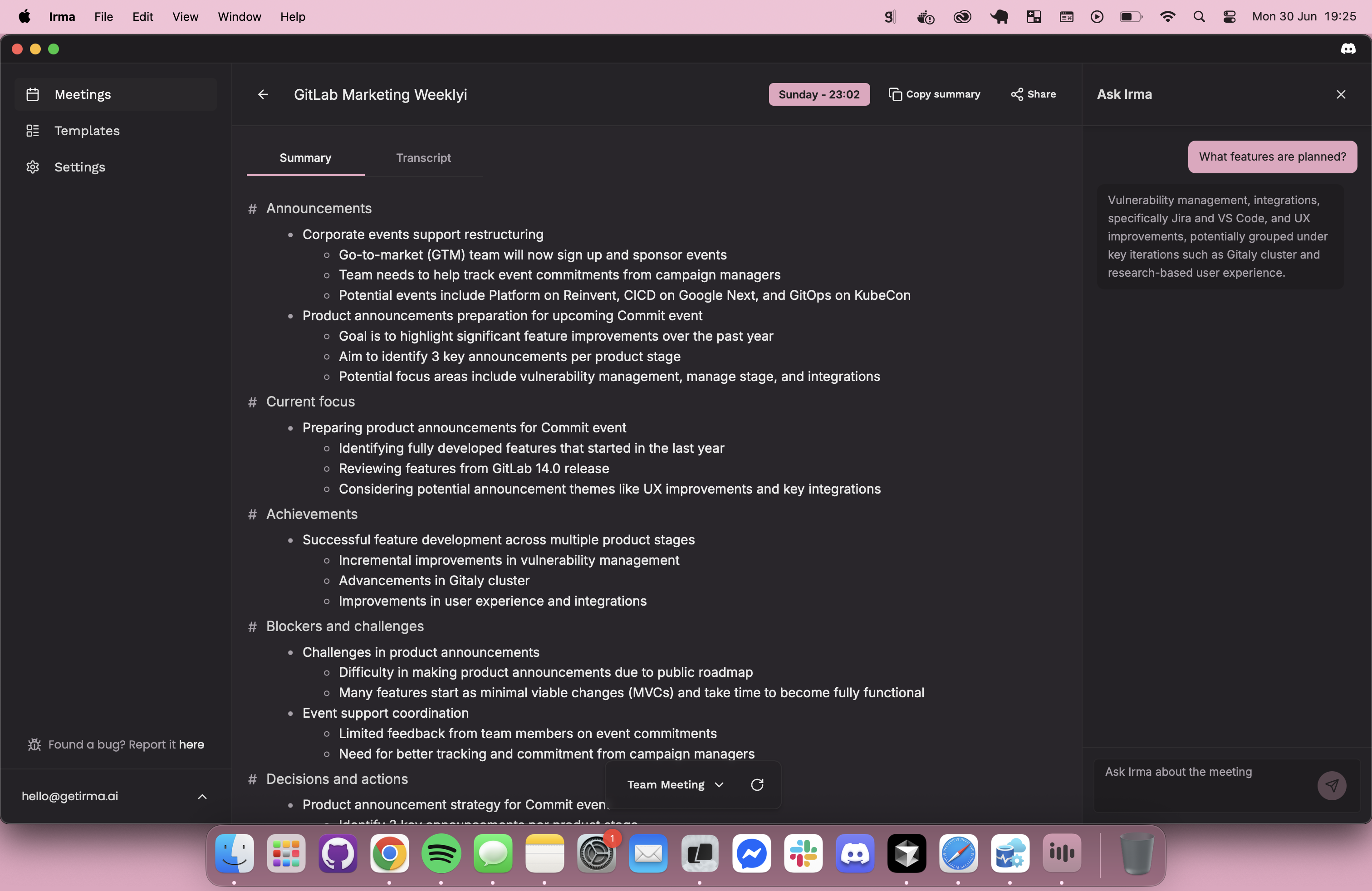
Task: Open macOS Control Center in menu bar
Action: 1229,17
